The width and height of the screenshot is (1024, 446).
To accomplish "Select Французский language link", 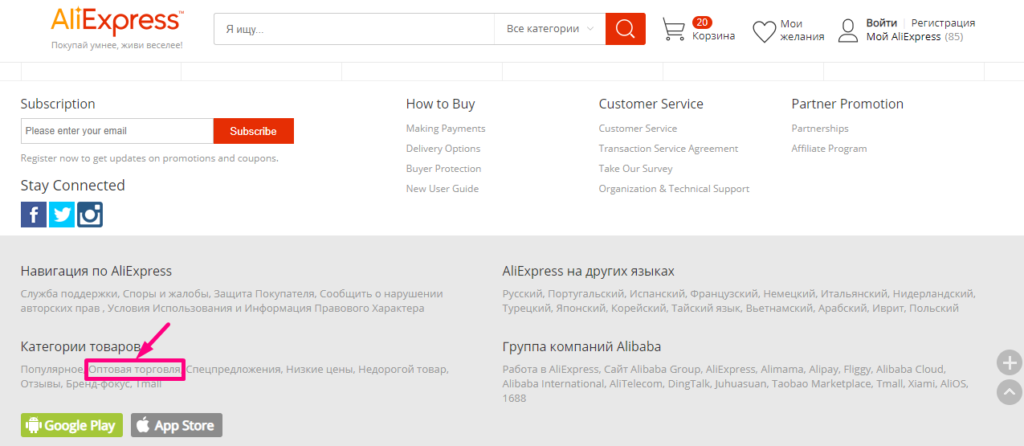I will pyautogui.click(x=724, y=293).
